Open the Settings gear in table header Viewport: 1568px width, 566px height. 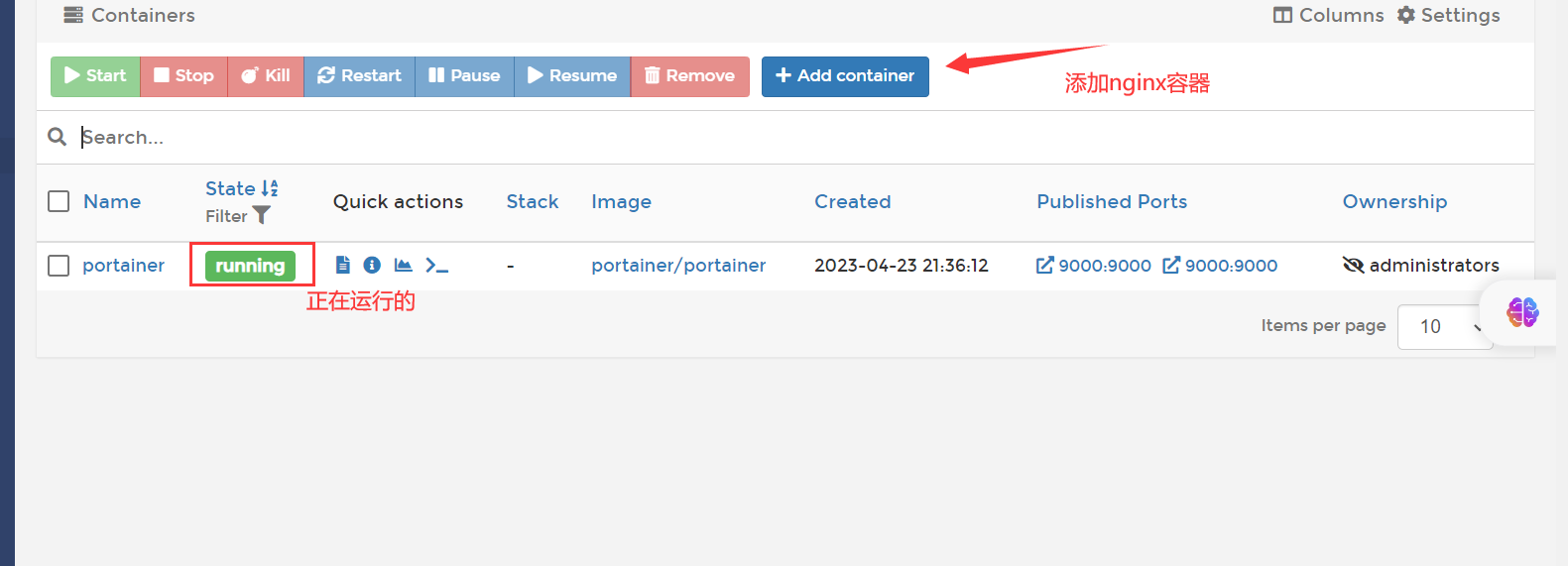tap(1448, 15)
